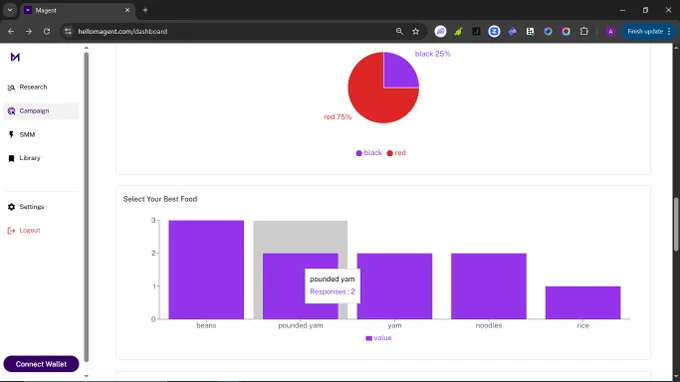Click the Magent logo in sidebar
This screenshot has width=680, height=382.
click(x=15, y=57)
